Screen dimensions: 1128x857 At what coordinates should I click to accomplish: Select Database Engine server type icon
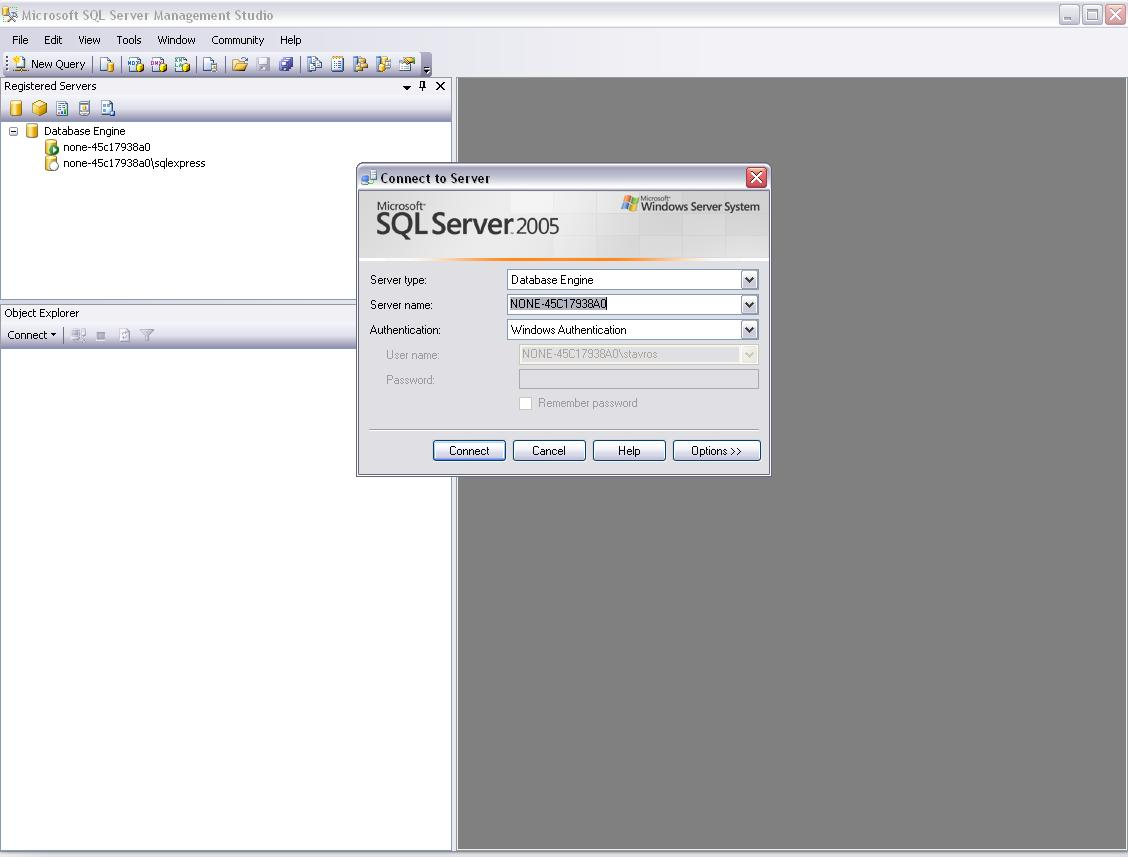pos(16,109)
